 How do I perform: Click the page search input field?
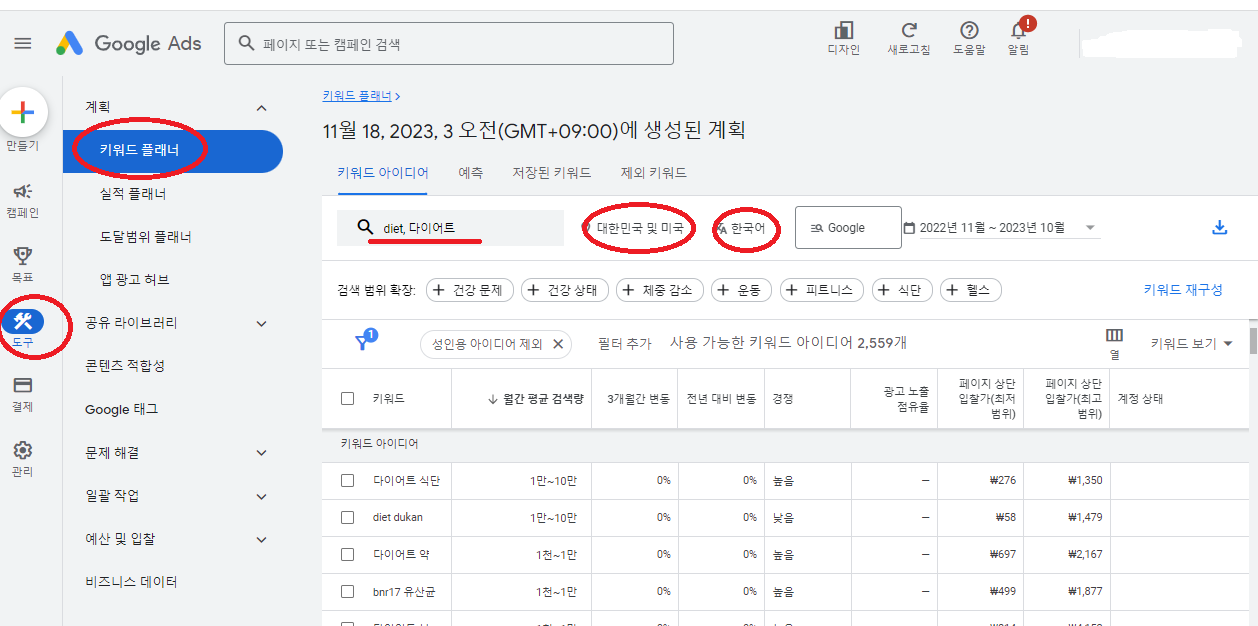tap(449, 44)
